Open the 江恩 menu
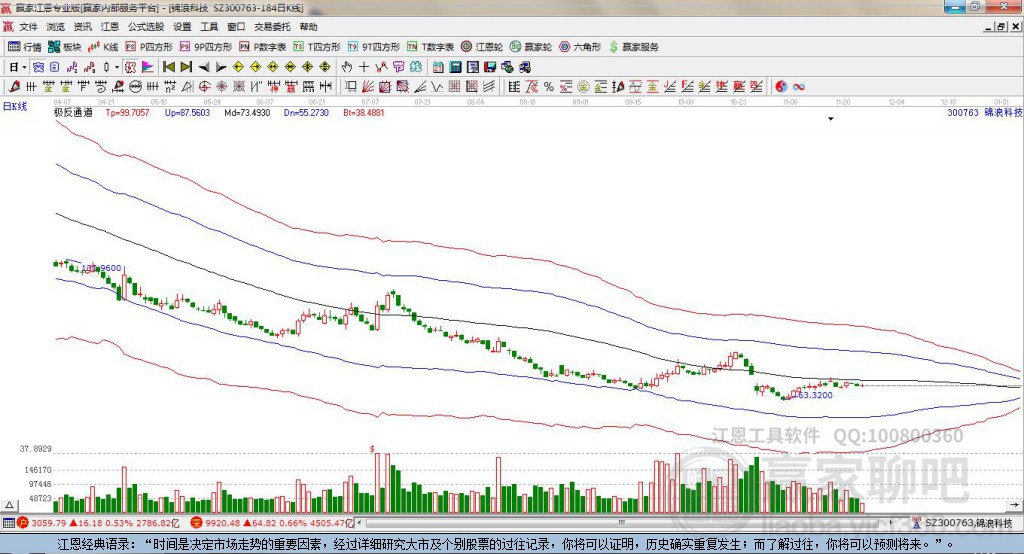The height and width of the screenshot is (554, 1024). 110,27
